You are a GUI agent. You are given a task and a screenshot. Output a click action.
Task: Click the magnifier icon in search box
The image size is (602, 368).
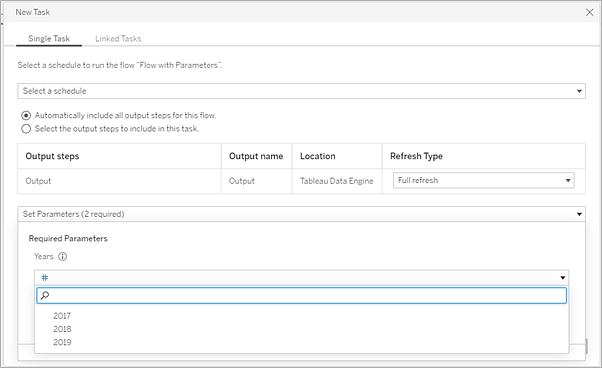click(45, 295)
